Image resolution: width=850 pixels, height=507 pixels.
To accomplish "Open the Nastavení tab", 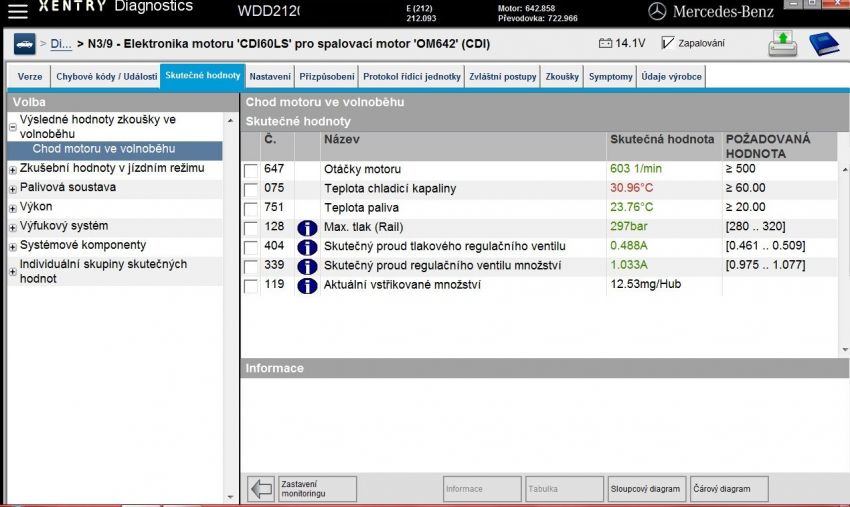I will [x=270, y=76].
